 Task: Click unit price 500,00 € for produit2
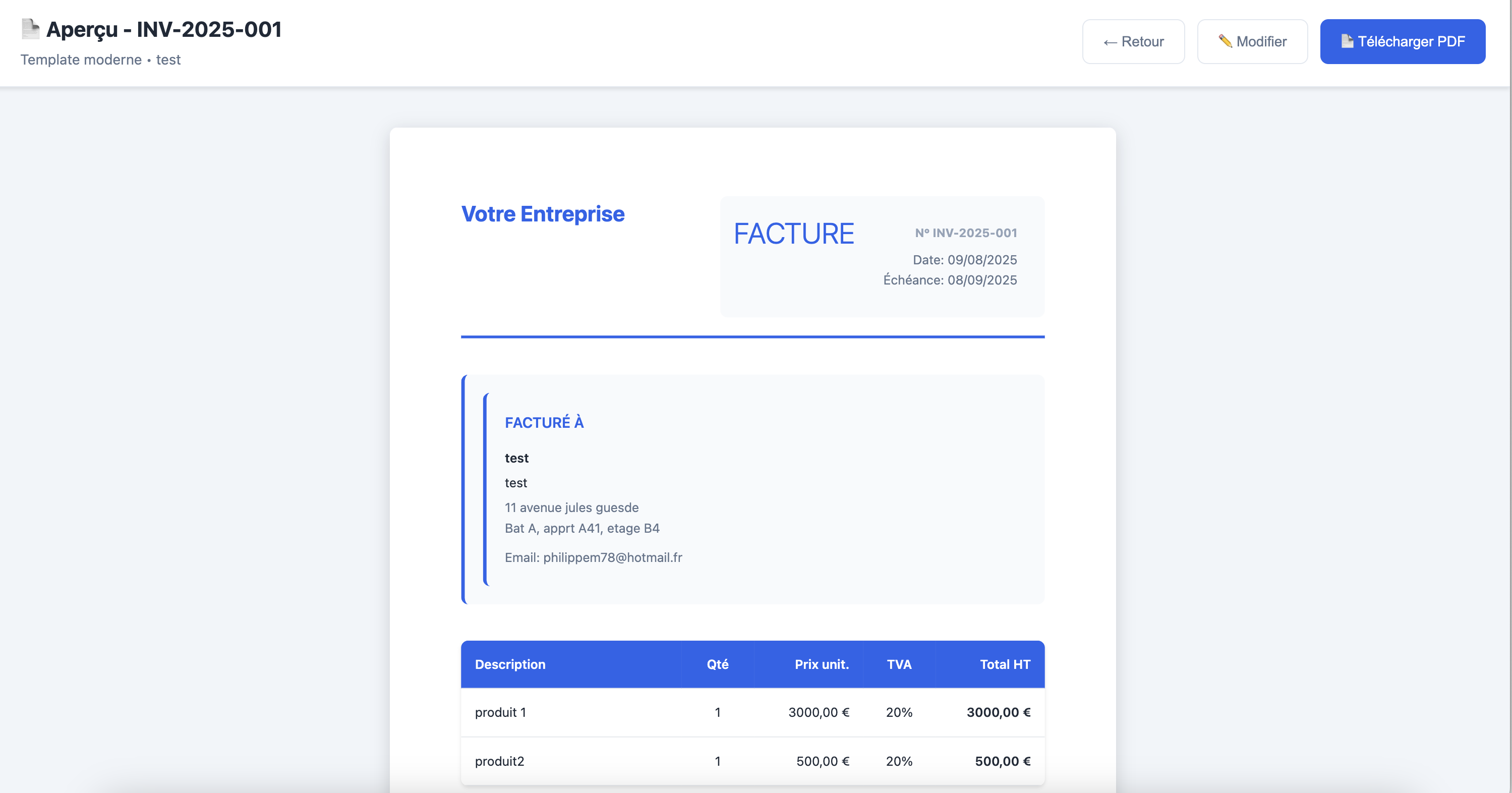823,761
